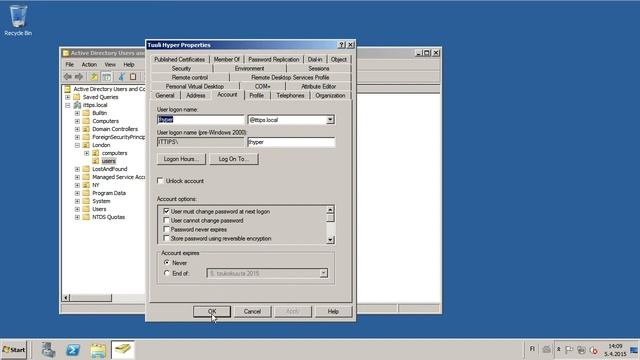Open the Recycle Bin desktop icon
Screen dimensions: 640x360
point(18,20)
